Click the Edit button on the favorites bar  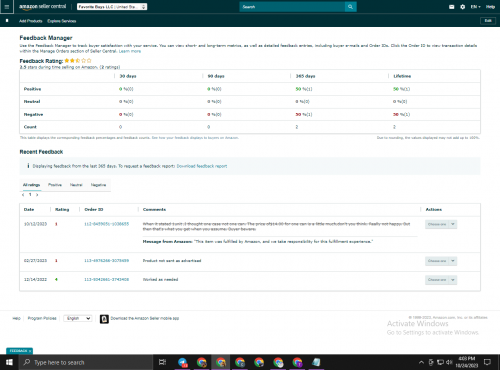tap(488, 21)
